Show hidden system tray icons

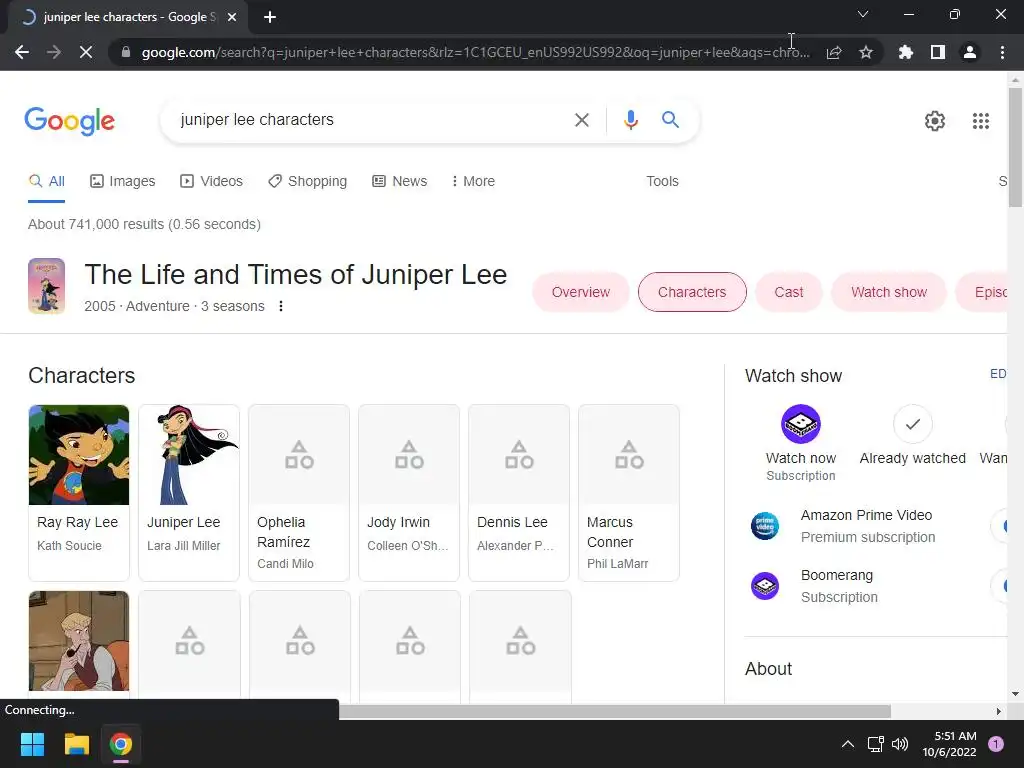coord(847,744)
